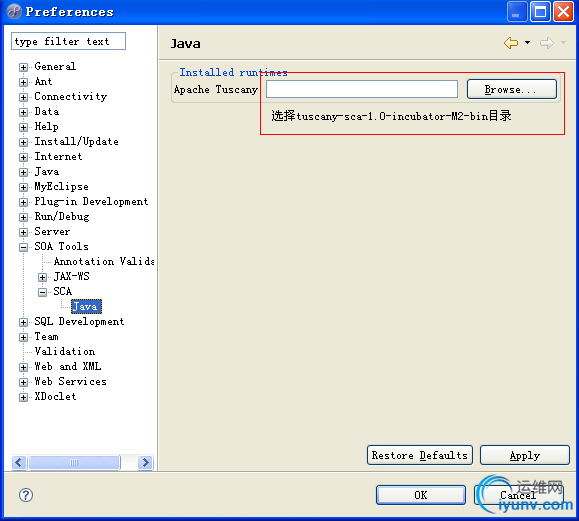This screenshot has height=521, width=579.
Task: Select the Java item under SCA
Action: [86, 306]
